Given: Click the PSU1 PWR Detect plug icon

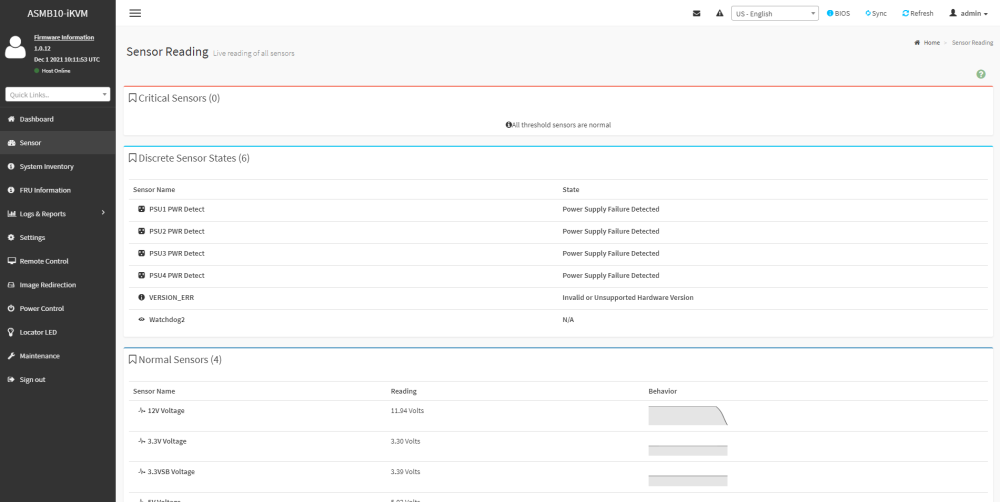Looking at the screenshot, I should [142, 209].
